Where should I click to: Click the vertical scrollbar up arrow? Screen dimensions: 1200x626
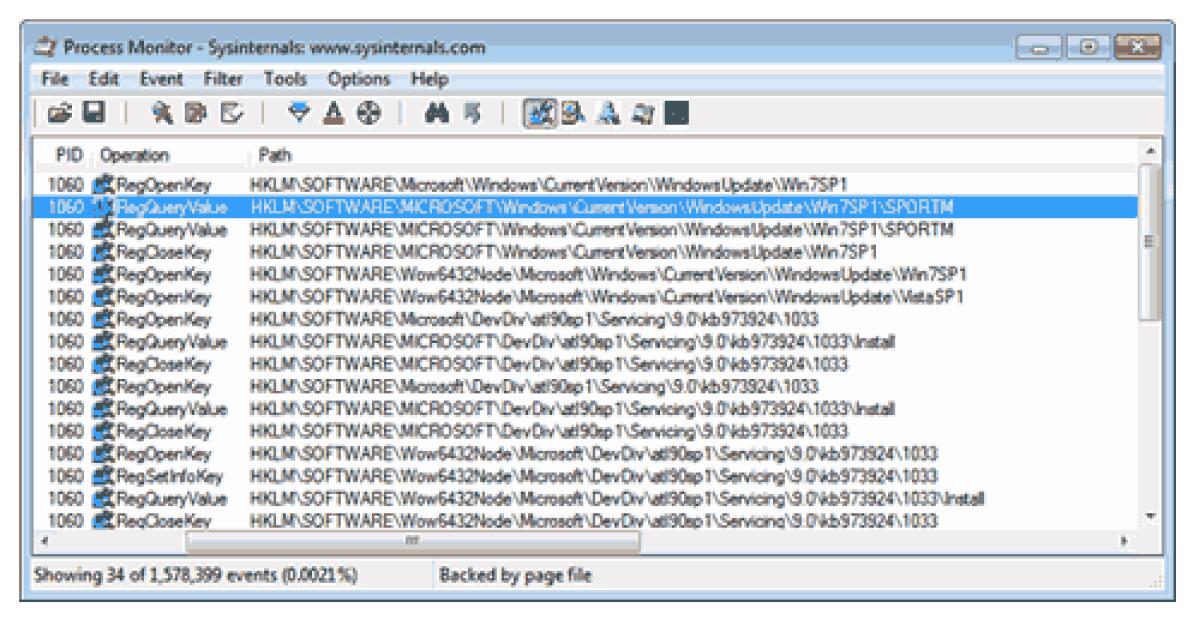[1150, 150]
